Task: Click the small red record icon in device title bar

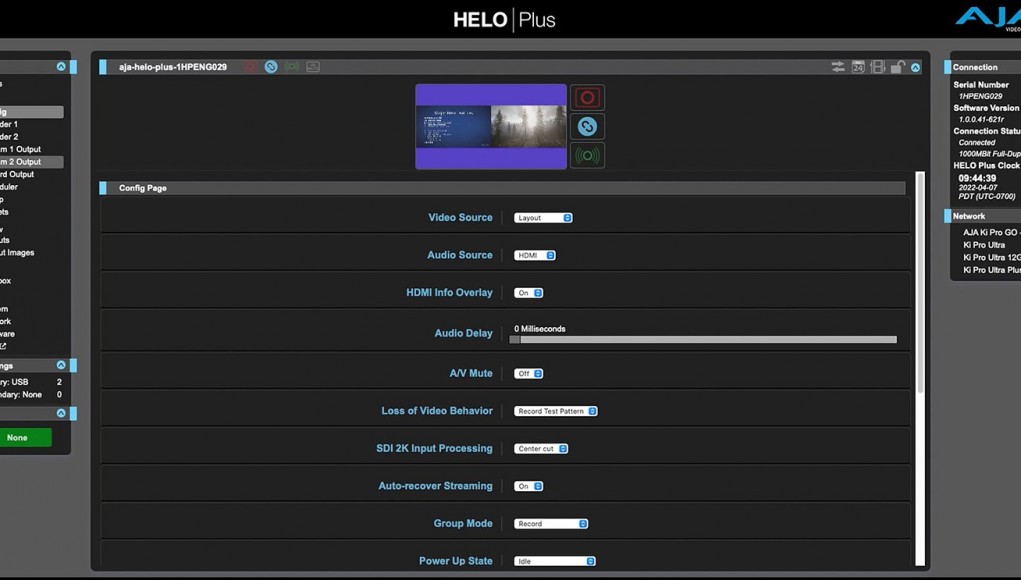Action: coord(250,67)
